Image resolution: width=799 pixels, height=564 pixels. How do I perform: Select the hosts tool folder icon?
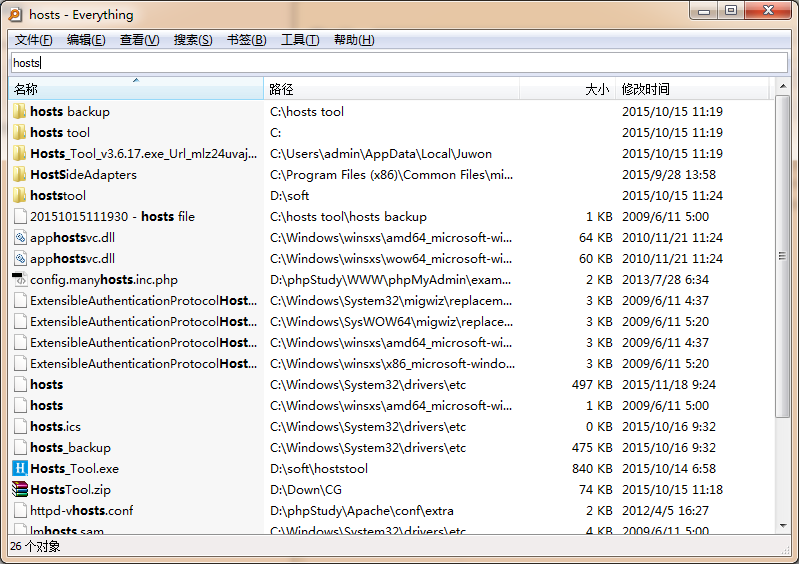[x=20, y=132]
